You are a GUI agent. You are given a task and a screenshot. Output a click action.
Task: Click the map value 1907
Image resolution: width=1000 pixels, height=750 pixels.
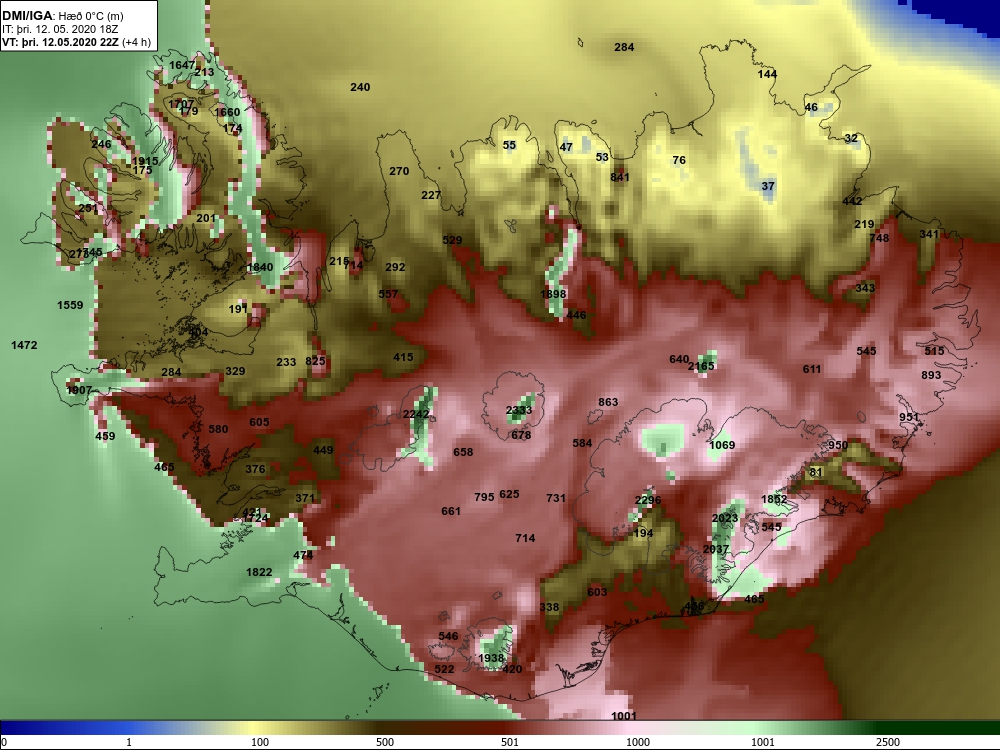[79, 390]
